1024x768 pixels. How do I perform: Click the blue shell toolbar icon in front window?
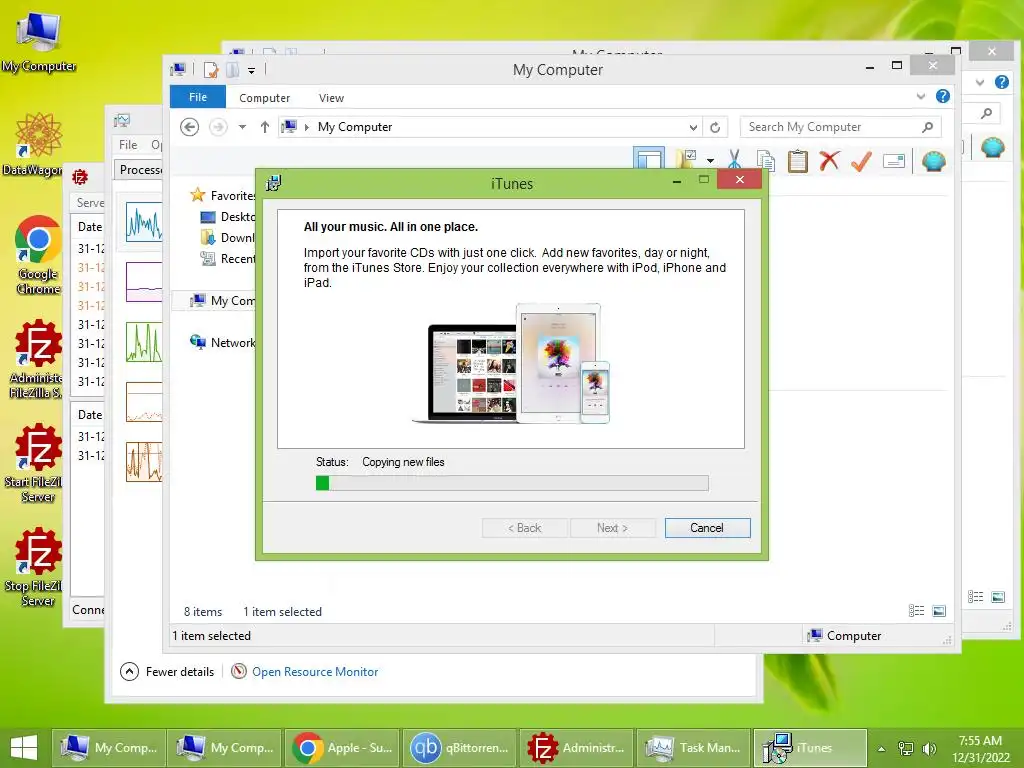[933, 160]
